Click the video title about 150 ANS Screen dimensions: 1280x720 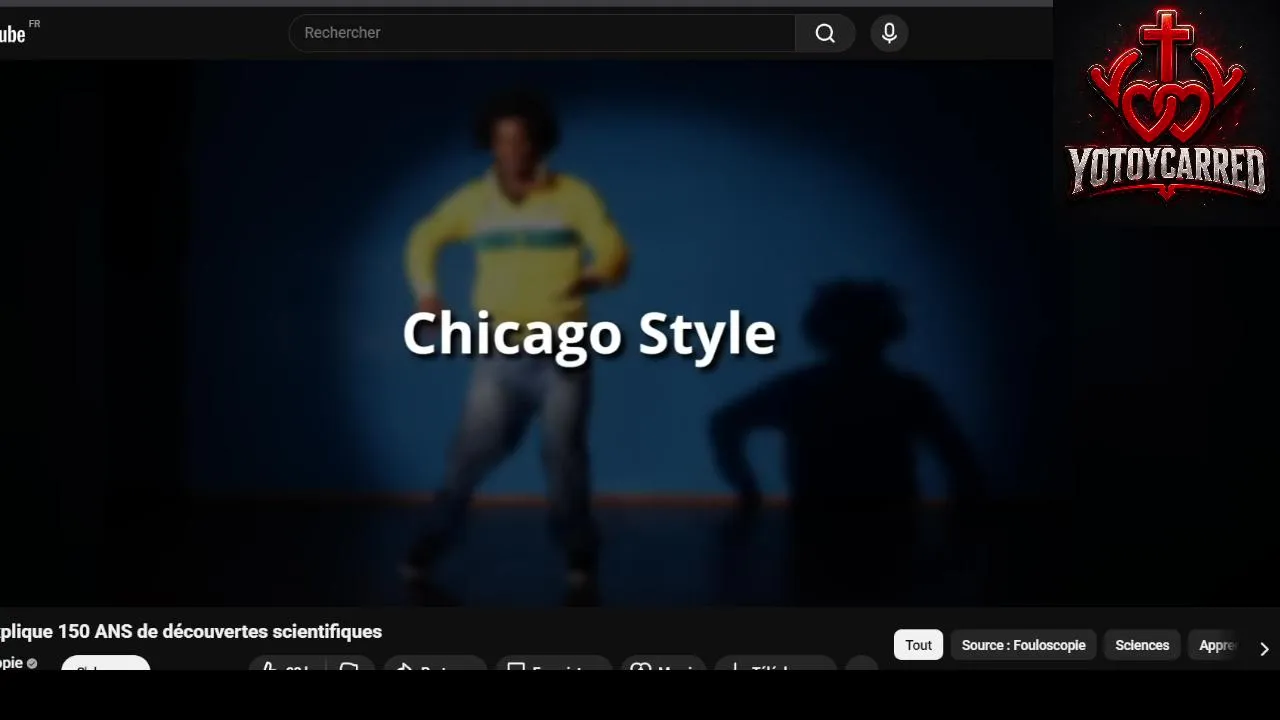pyautogui.click(x=191, y=631)
